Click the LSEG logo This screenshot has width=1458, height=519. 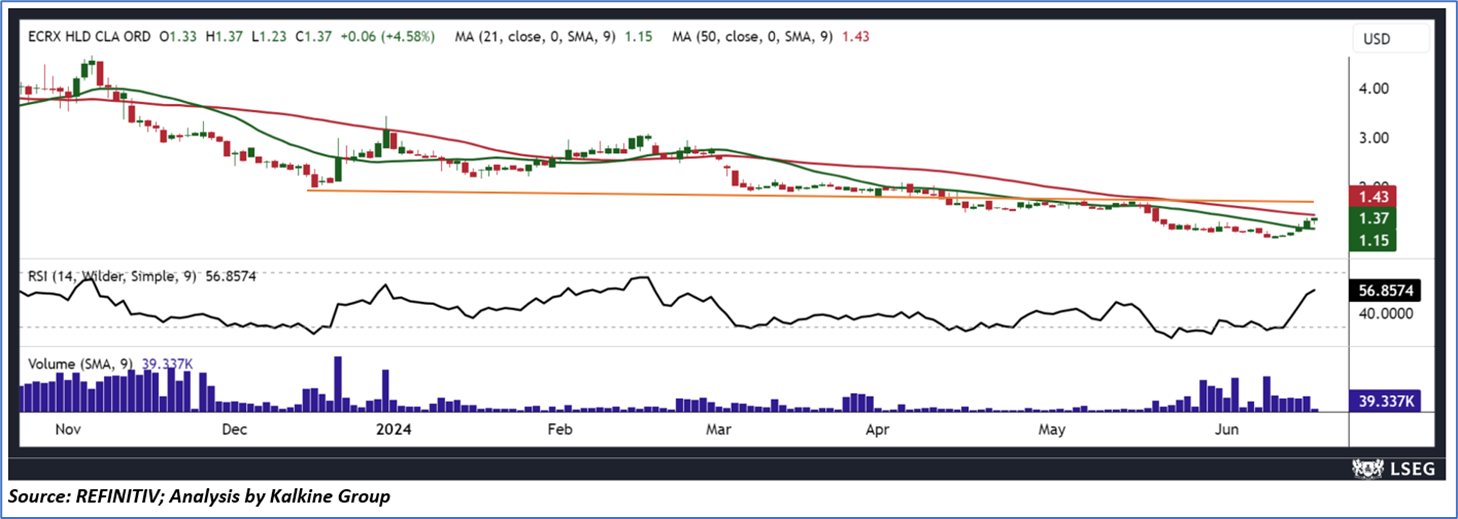point(1393,468)
